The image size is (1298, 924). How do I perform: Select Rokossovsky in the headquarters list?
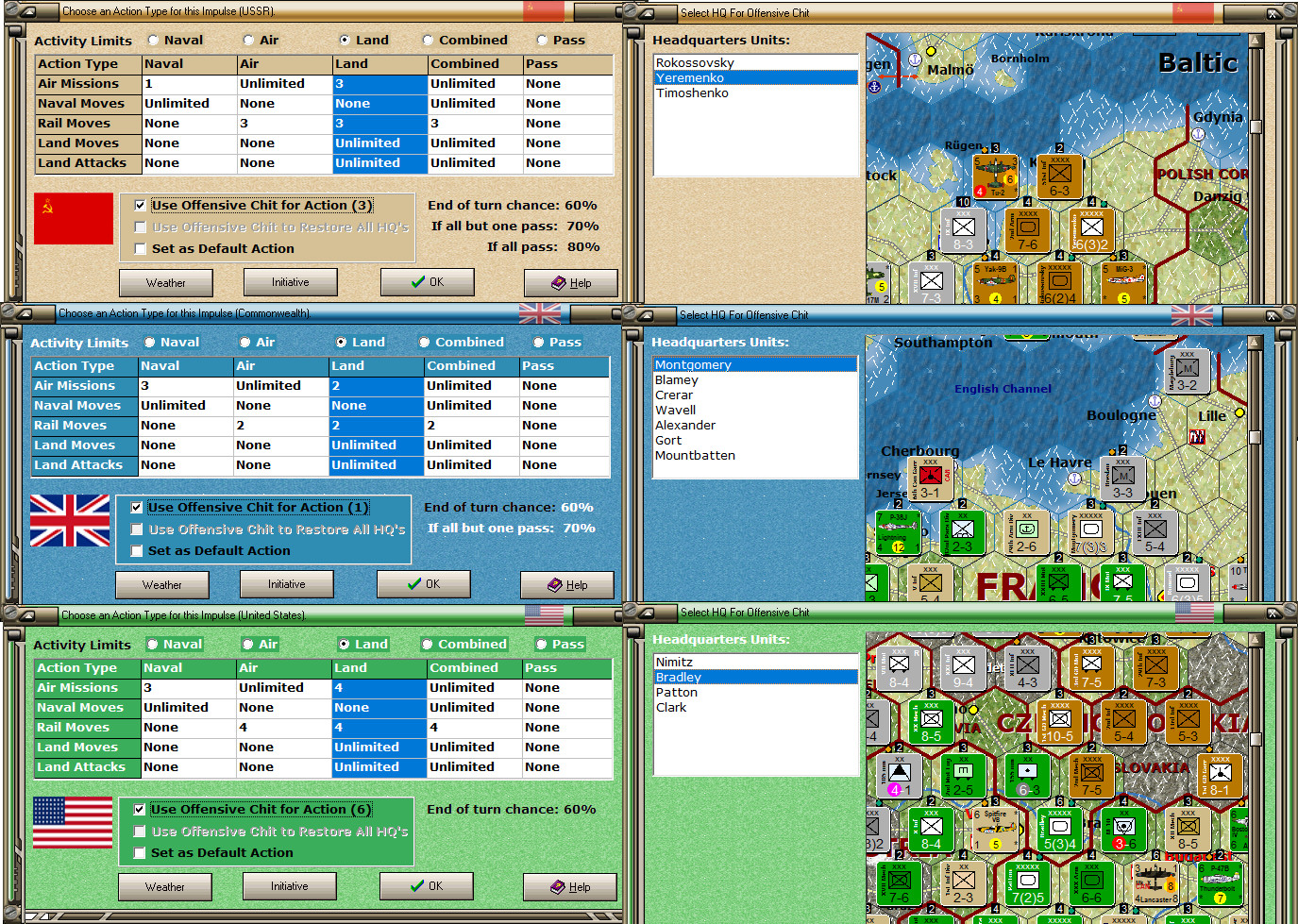[x=755, y=63]
